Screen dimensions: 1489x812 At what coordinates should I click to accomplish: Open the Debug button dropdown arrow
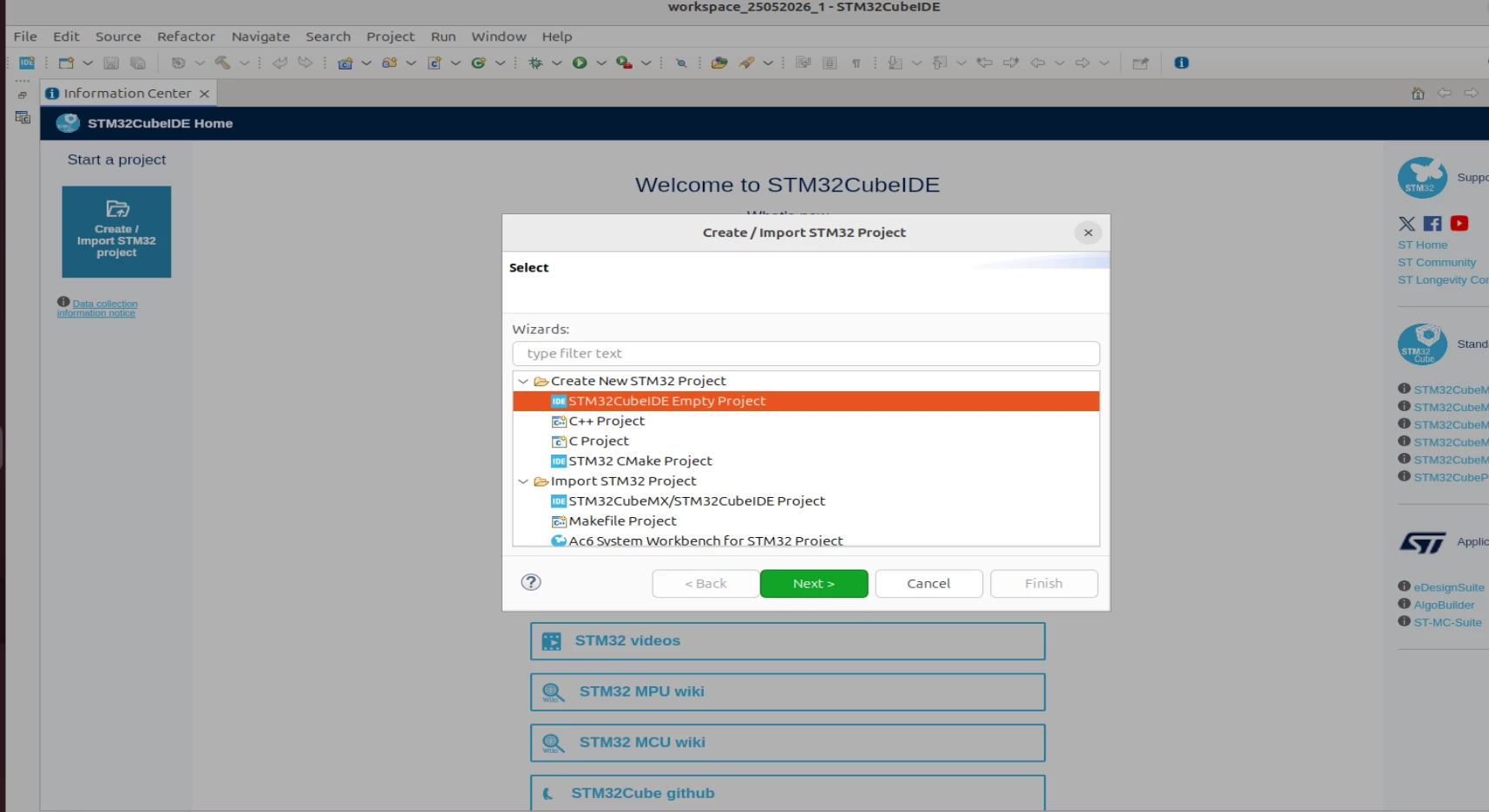click(x=557, y=62)
